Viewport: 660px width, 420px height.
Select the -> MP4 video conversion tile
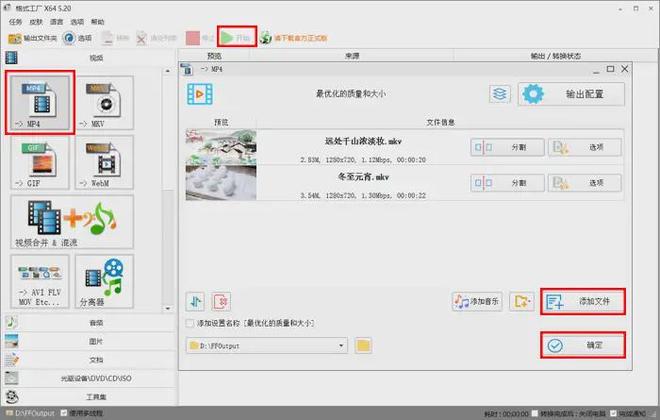(40, 102)
